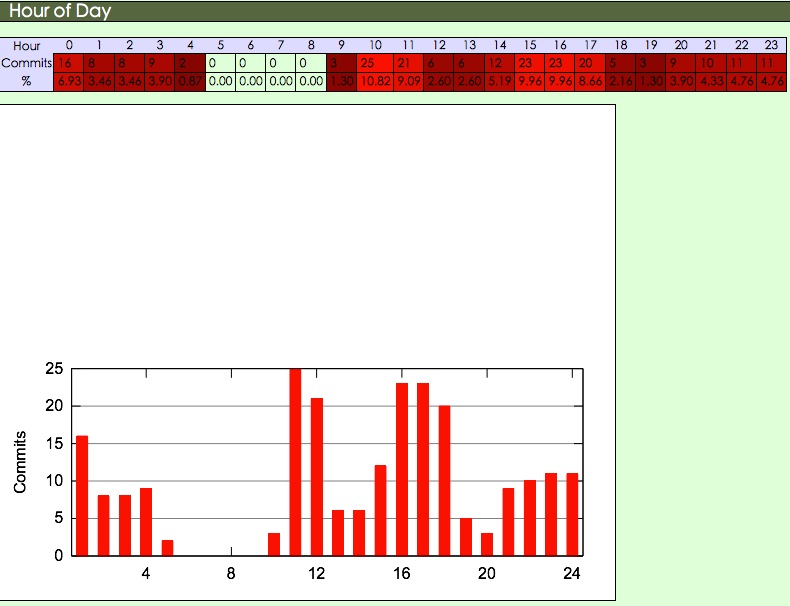Click the 8.66 percentage cell
This screenshot has height=606, width=790.
tap(590, 81)
